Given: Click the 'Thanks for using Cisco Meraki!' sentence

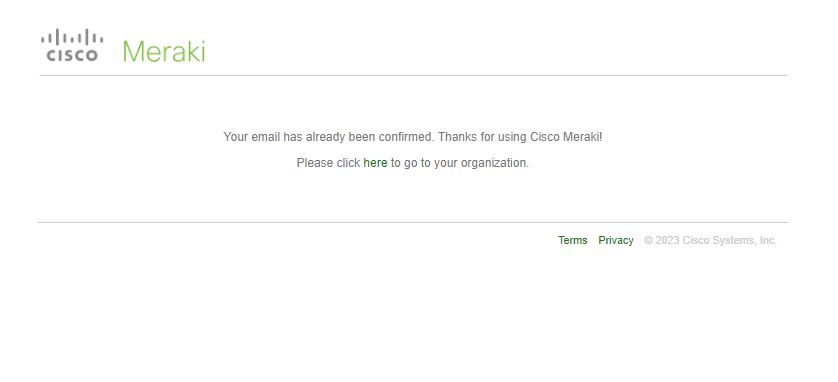Looking at the screenshot, I should [x=520, y=137].
